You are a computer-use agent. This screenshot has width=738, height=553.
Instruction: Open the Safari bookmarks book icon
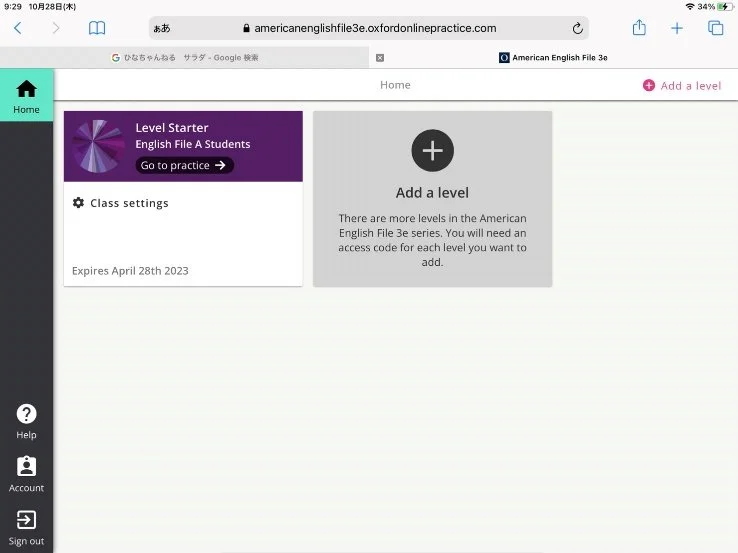(x=97, y=28)
